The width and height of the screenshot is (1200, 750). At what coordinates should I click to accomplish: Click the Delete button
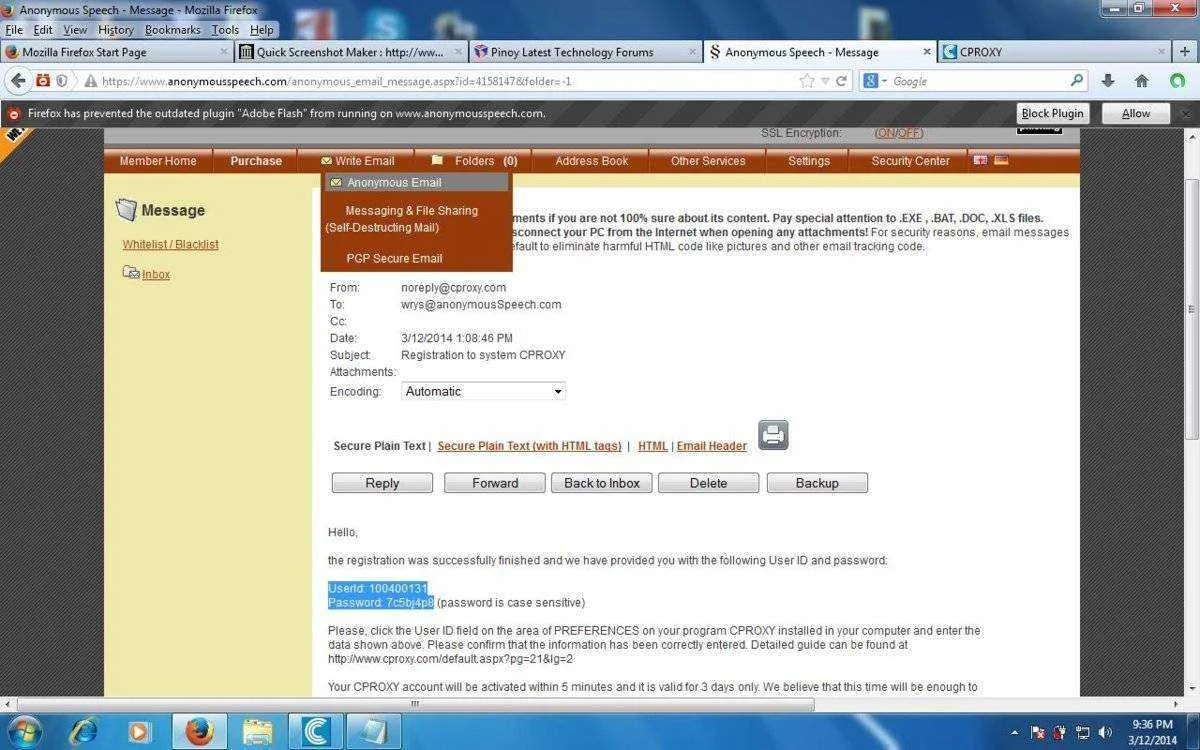[x=708, y=483]
